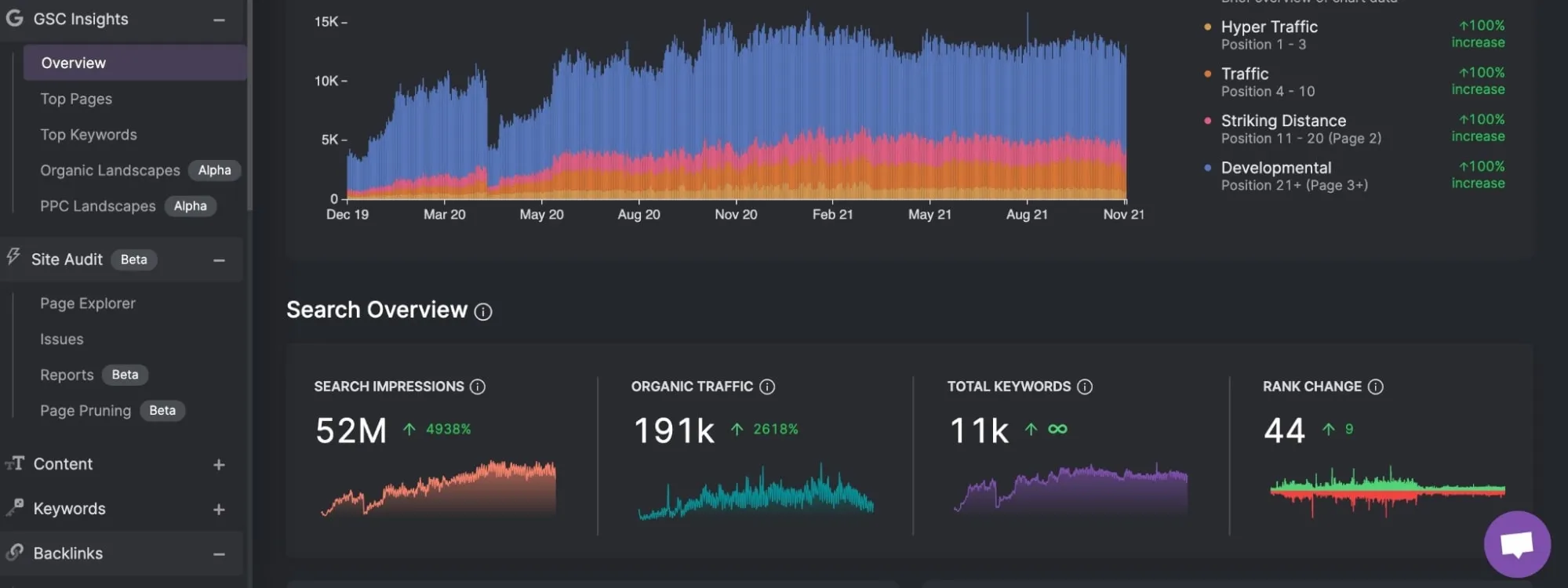Expand the Content section
The height and width of the screenshot is (588, 1568).
219,465
